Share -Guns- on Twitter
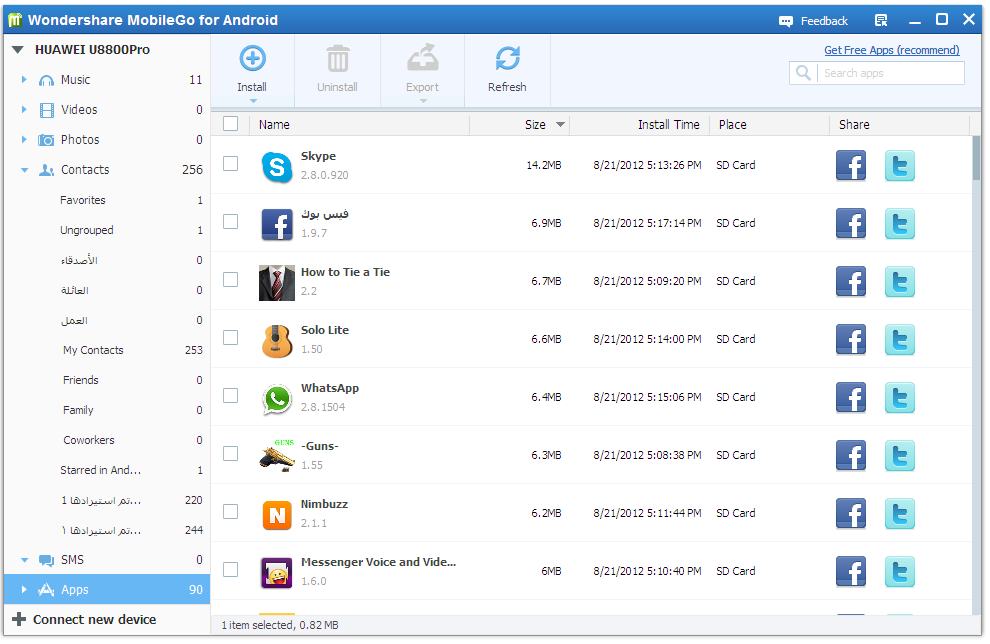This screenshot has height=644, width=990. [x=899, y=456]
